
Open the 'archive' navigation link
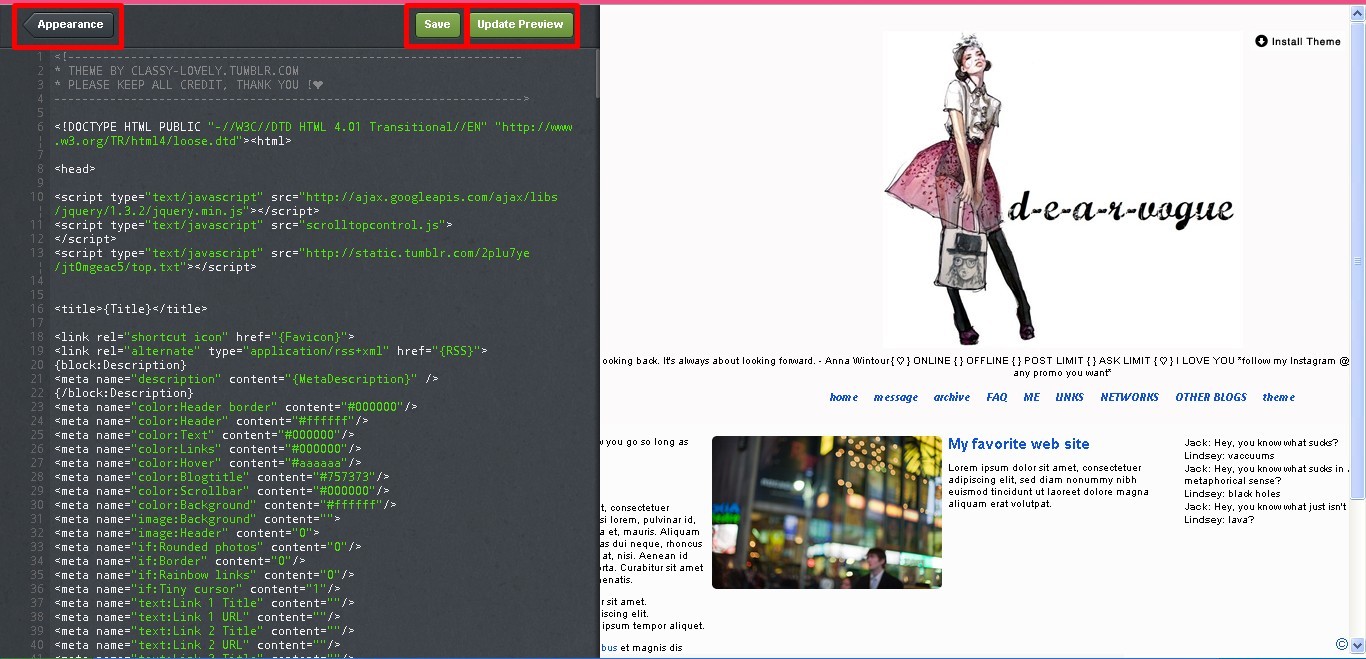(951, 397)
